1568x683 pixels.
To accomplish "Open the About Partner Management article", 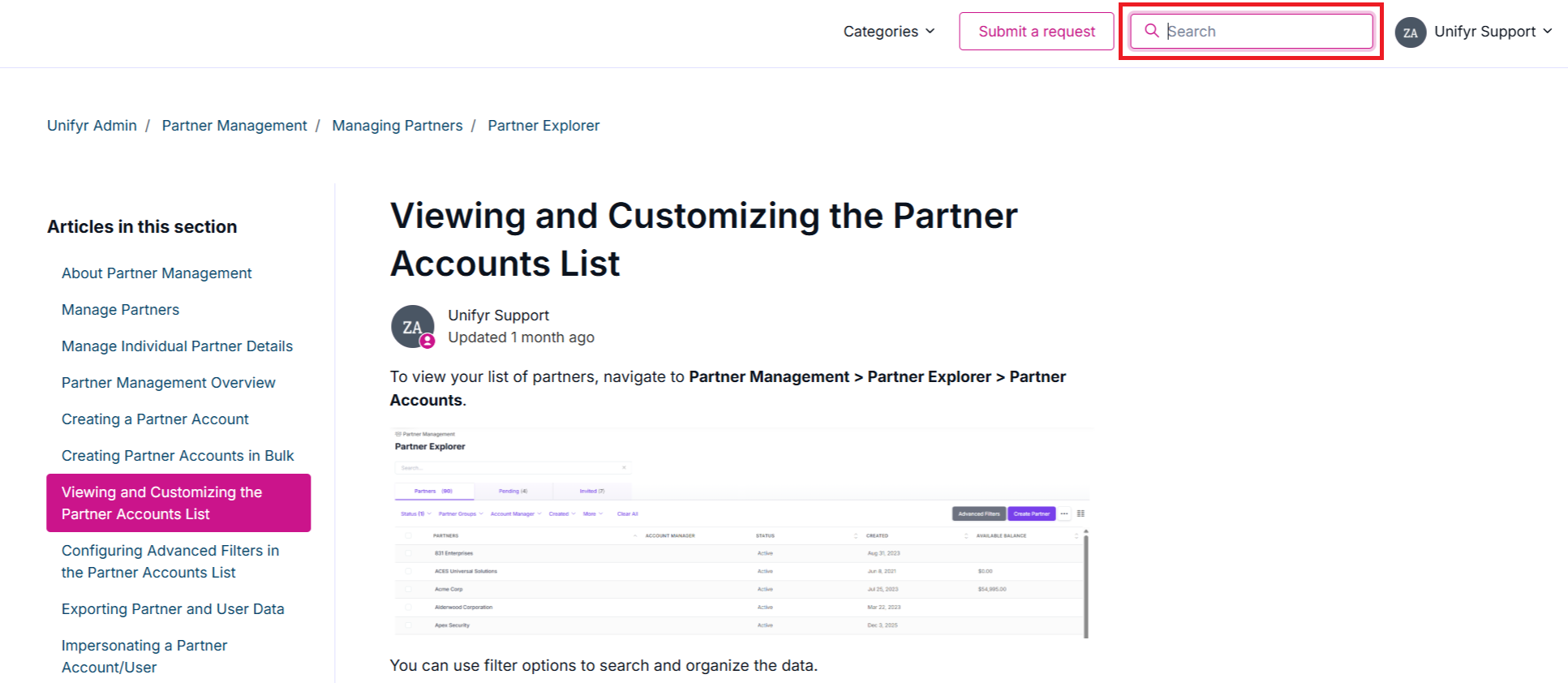I will coord(157,273).
